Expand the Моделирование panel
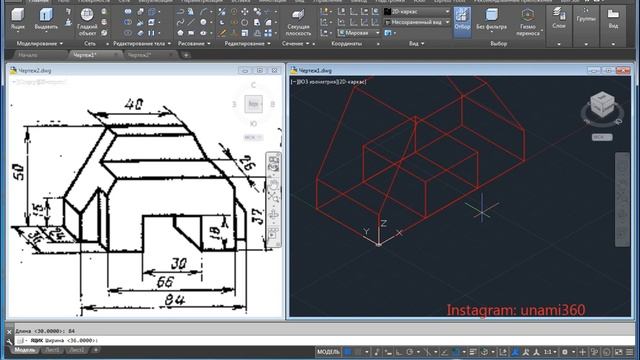The height and width of the screenshot is (360, 640). 40,43
